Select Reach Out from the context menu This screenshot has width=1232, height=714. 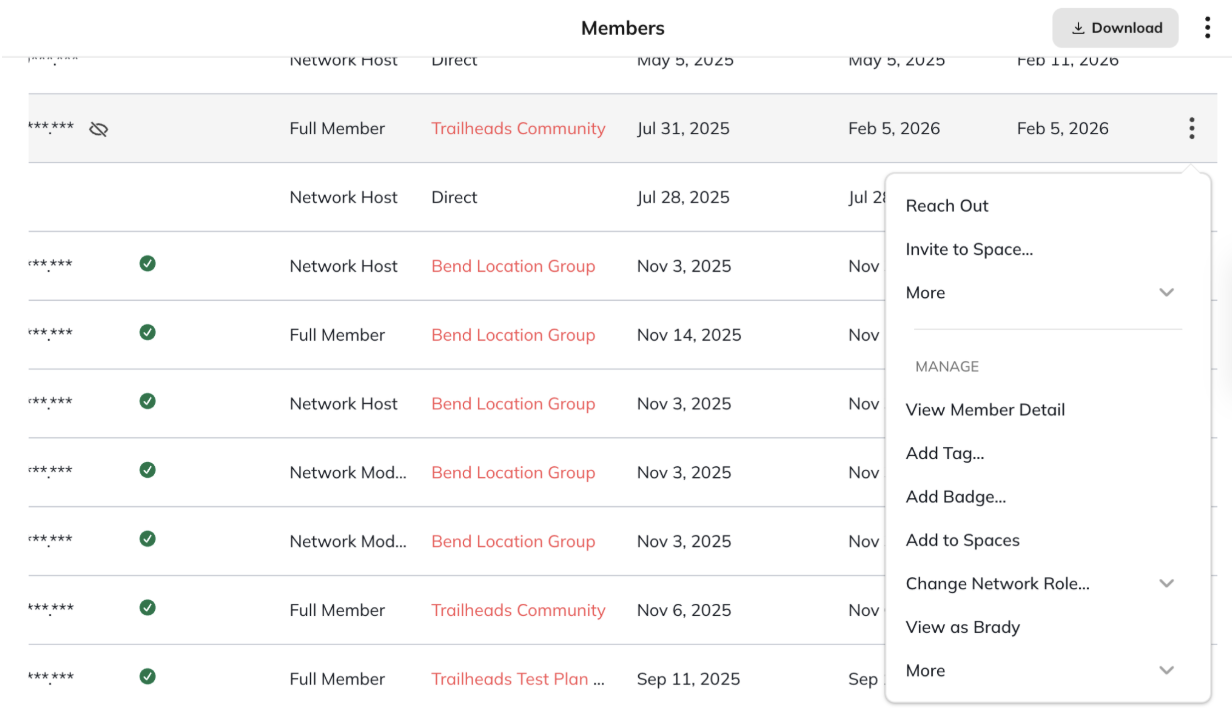(x=947, y=206)
